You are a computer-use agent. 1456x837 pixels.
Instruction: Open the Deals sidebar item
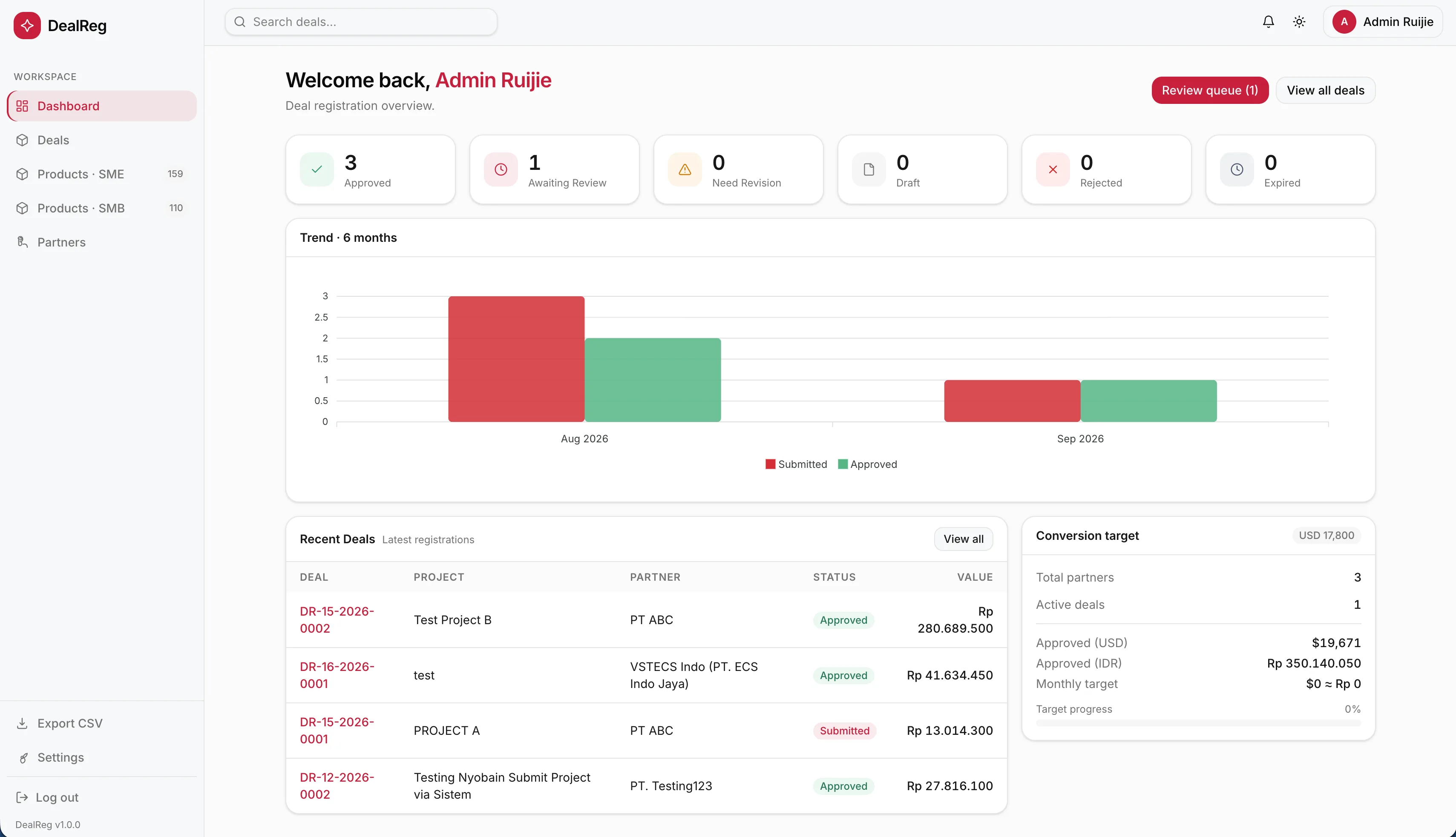(x=102, y=140)
